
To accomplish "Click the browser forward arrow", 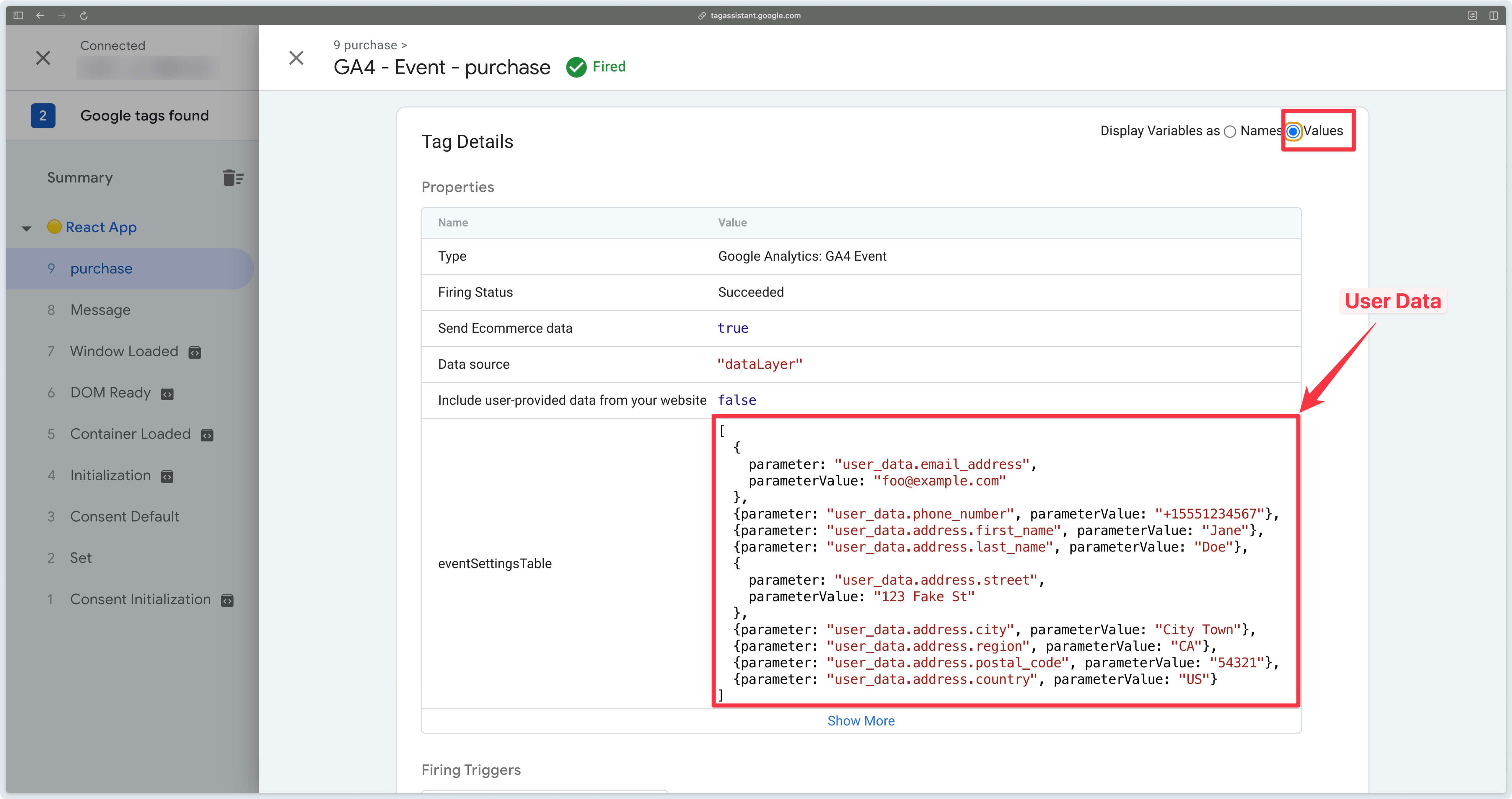I will tap(62, 15).
